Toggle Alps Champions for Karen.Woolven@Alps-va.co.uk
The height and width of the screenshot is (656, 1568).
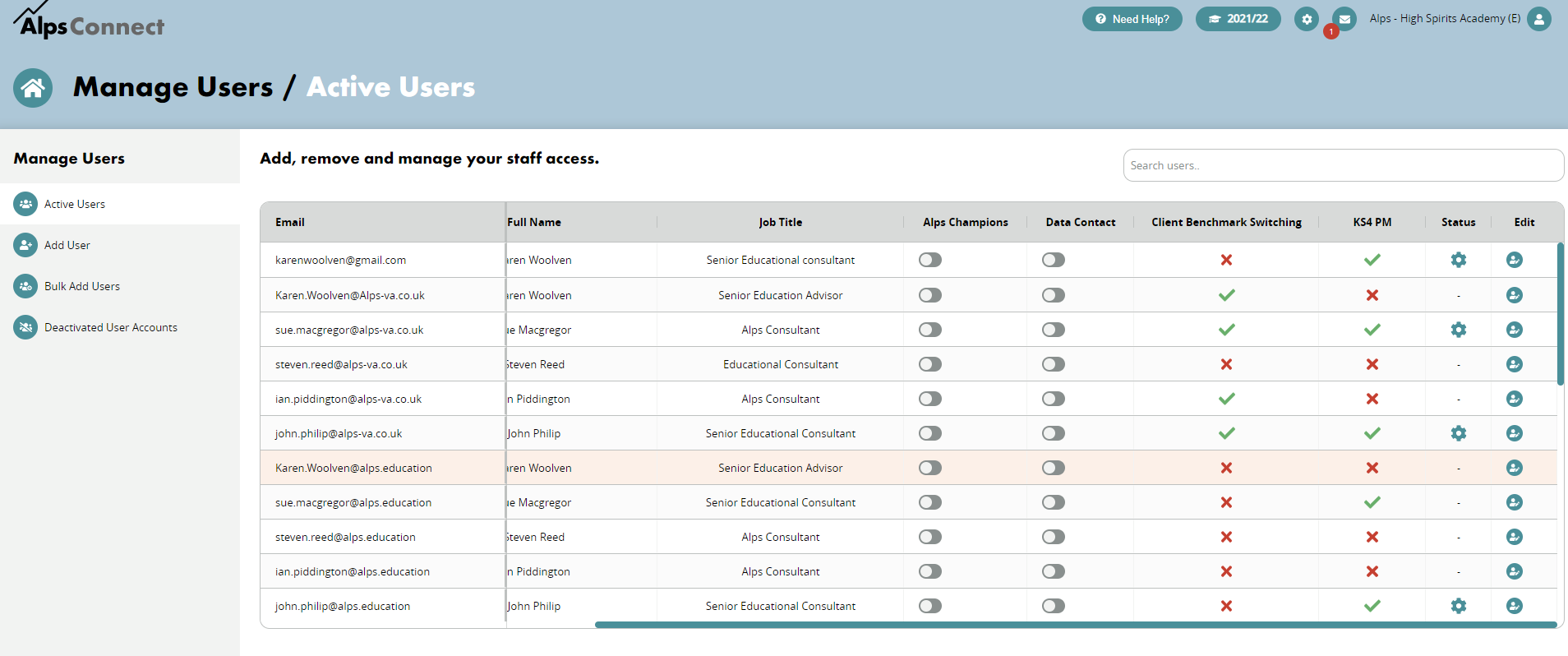[930, 295]
